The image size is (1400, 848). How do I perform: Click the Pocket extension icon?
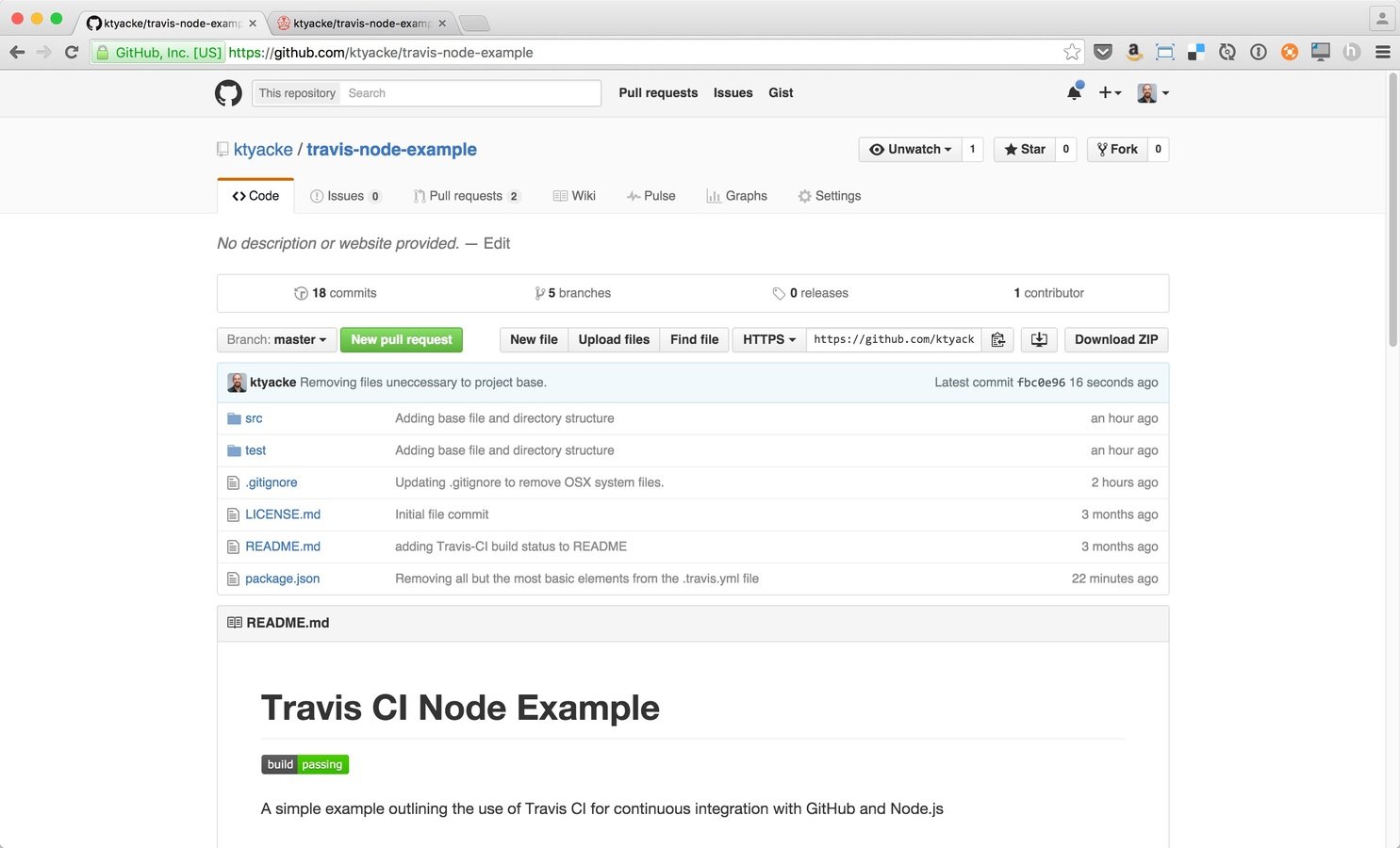click(1103, 52)
